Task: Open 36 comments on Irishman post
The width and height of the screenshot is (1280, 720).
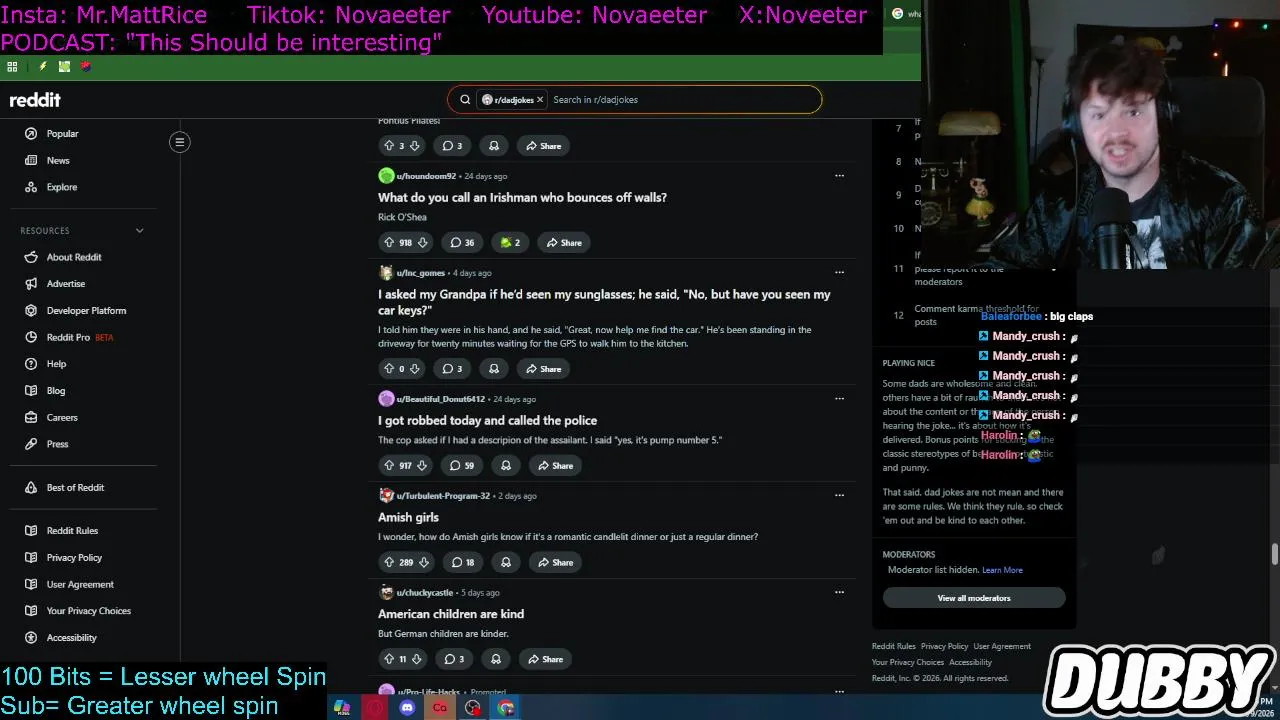Action: pos(462,242)
